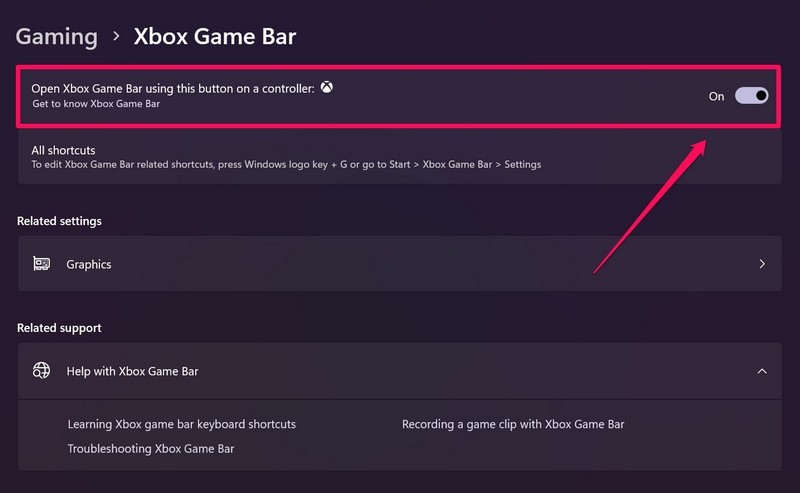Screen dimensions: 800x493
Task: Open Learning Xbox game bar keyboard shortcuts
Action: [182, 424]
